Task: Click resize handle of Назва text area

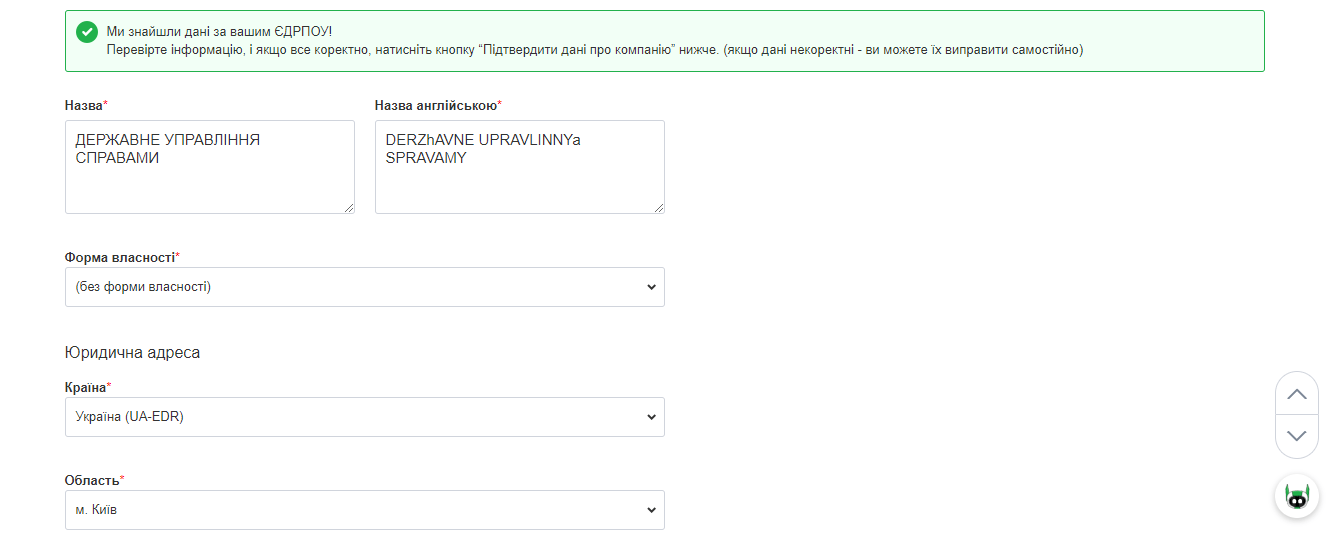Action: tap(349, 208)
